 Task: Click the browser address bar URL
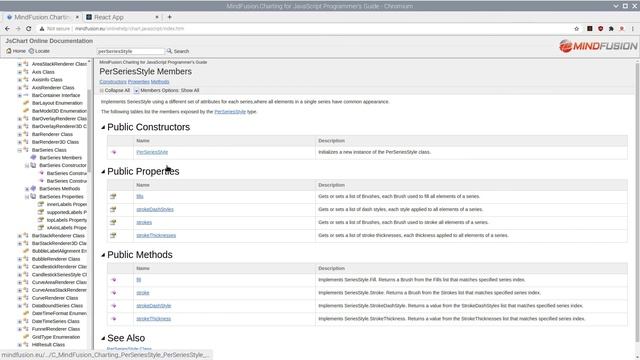pos(129,29)
